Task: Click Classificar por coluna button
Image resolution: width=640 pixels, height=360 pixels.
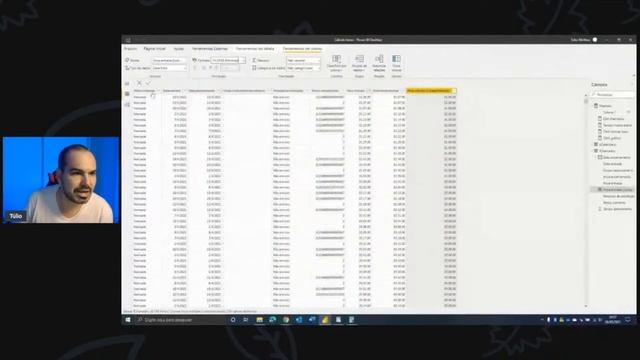Action: pyautogui.click(x=336, y=63)
